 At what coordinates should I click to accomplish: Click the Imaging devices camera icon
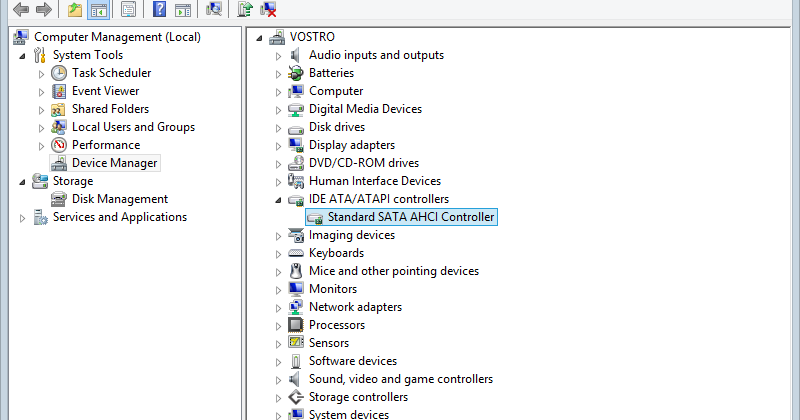pos(295,235)
